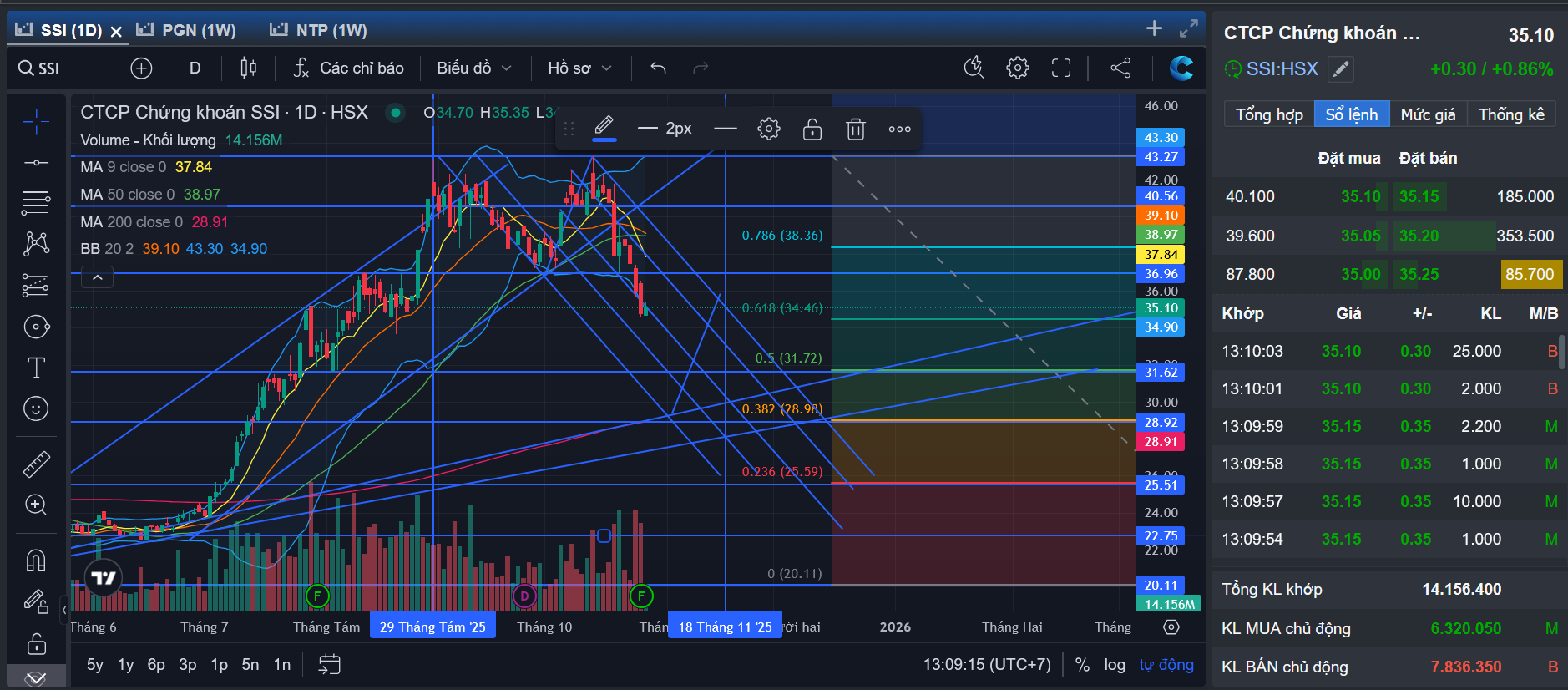This screenshot has height=690, width=1568.
Task: Open the D interval selector
Action: (195, 68)
